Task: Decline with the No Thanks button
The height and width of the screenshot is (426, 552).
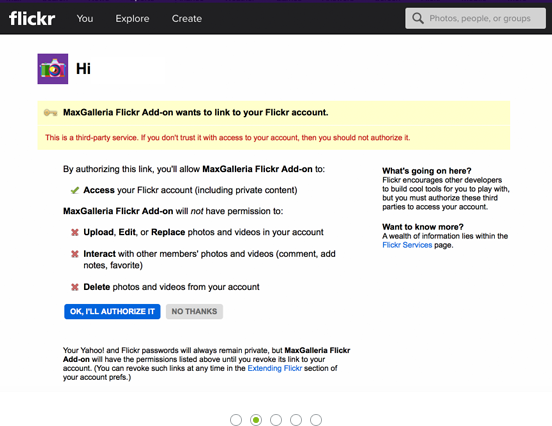Action: point(194,312)
